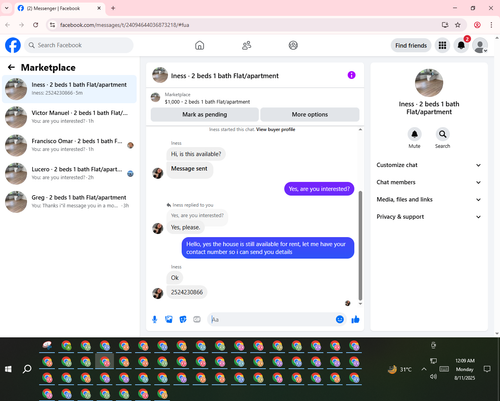This screenshot has width=500, height=401.
Task: Expand Media, files and links section
Action: coord(429,200)
